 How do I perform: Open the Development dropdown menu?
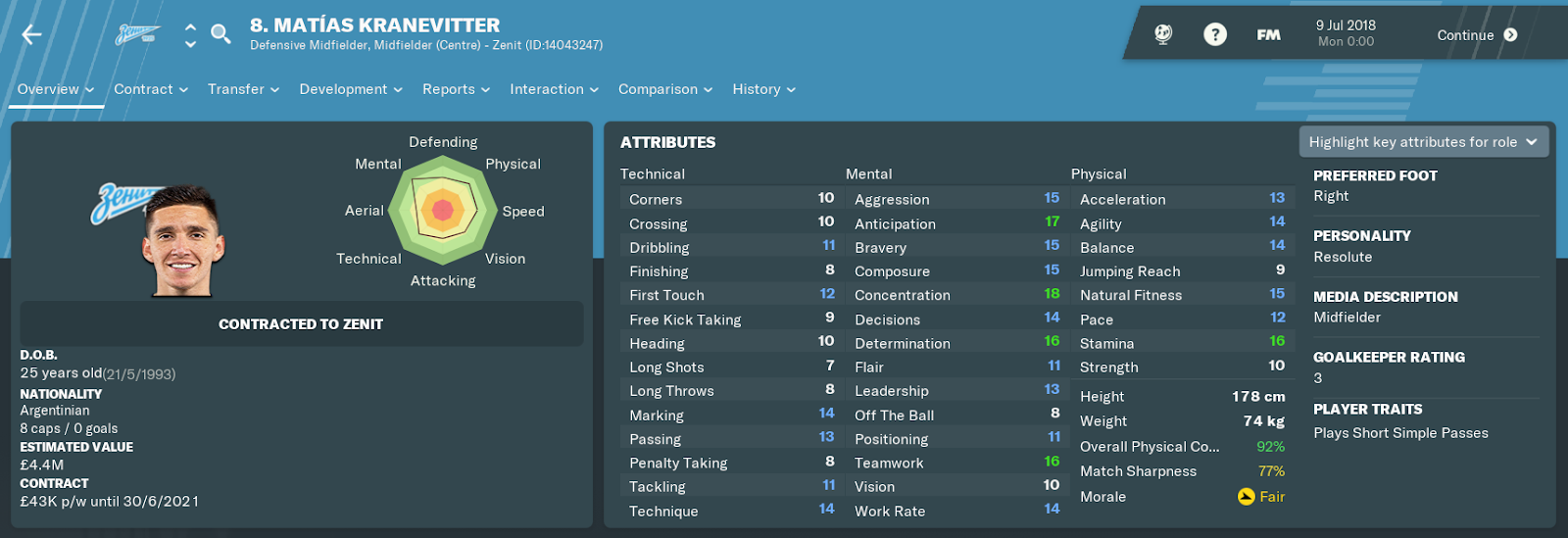click(351, 89)
